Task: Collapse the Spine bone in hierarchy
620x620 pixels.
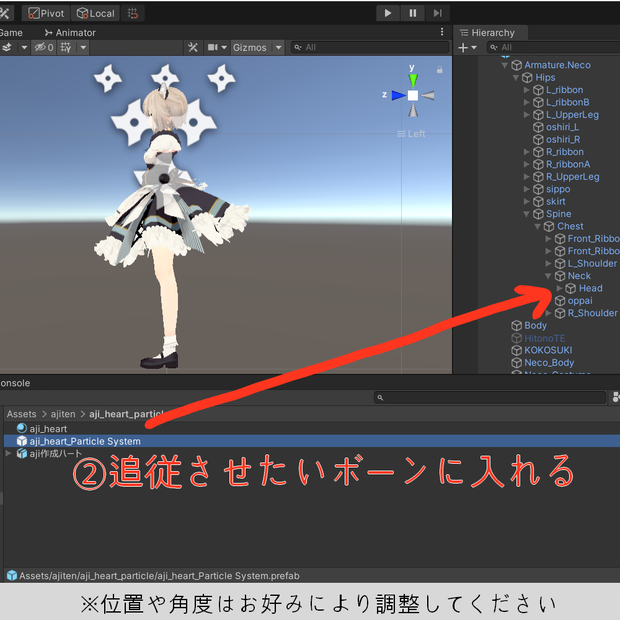Action: point(526,214)
